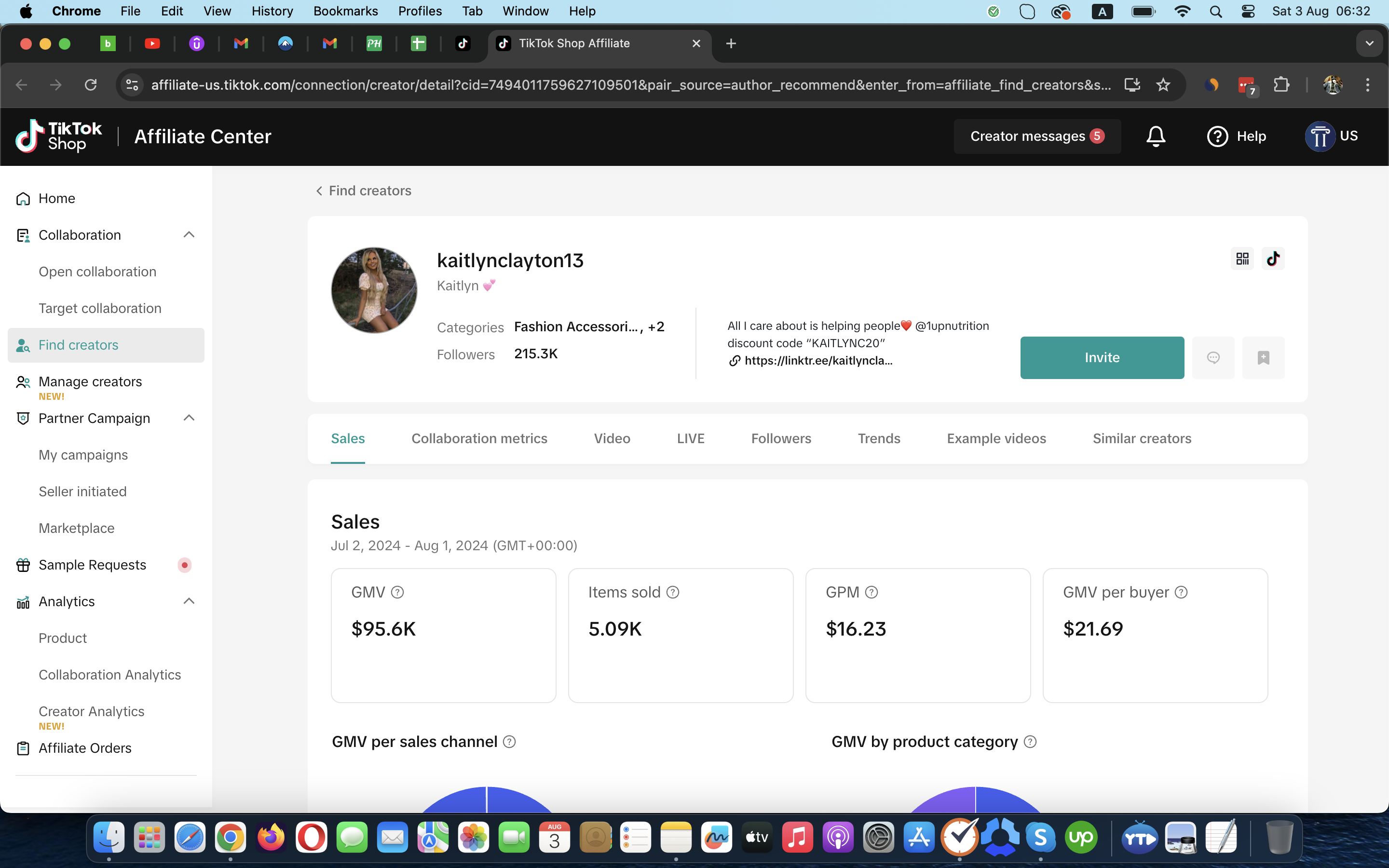
Task: Click info icon beside GMV by product category
Action: [x=1030, y=742]
